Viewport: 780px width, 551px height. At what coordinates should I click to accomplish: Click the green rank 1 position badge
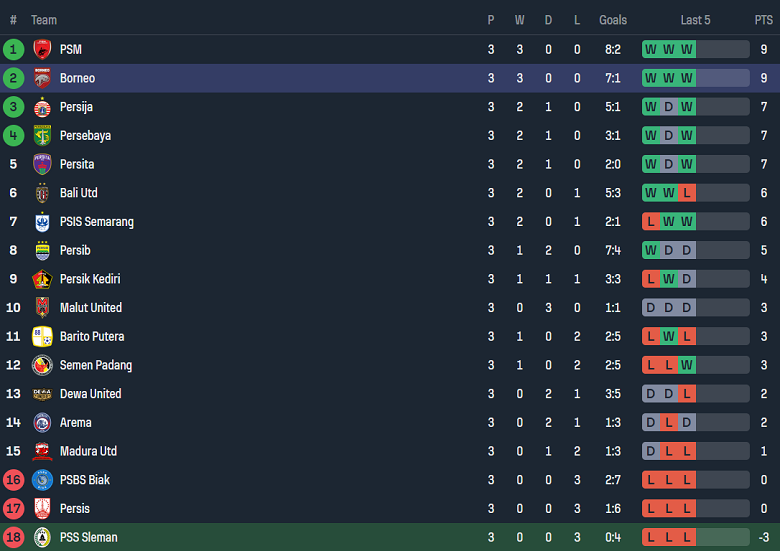[13, 49]
